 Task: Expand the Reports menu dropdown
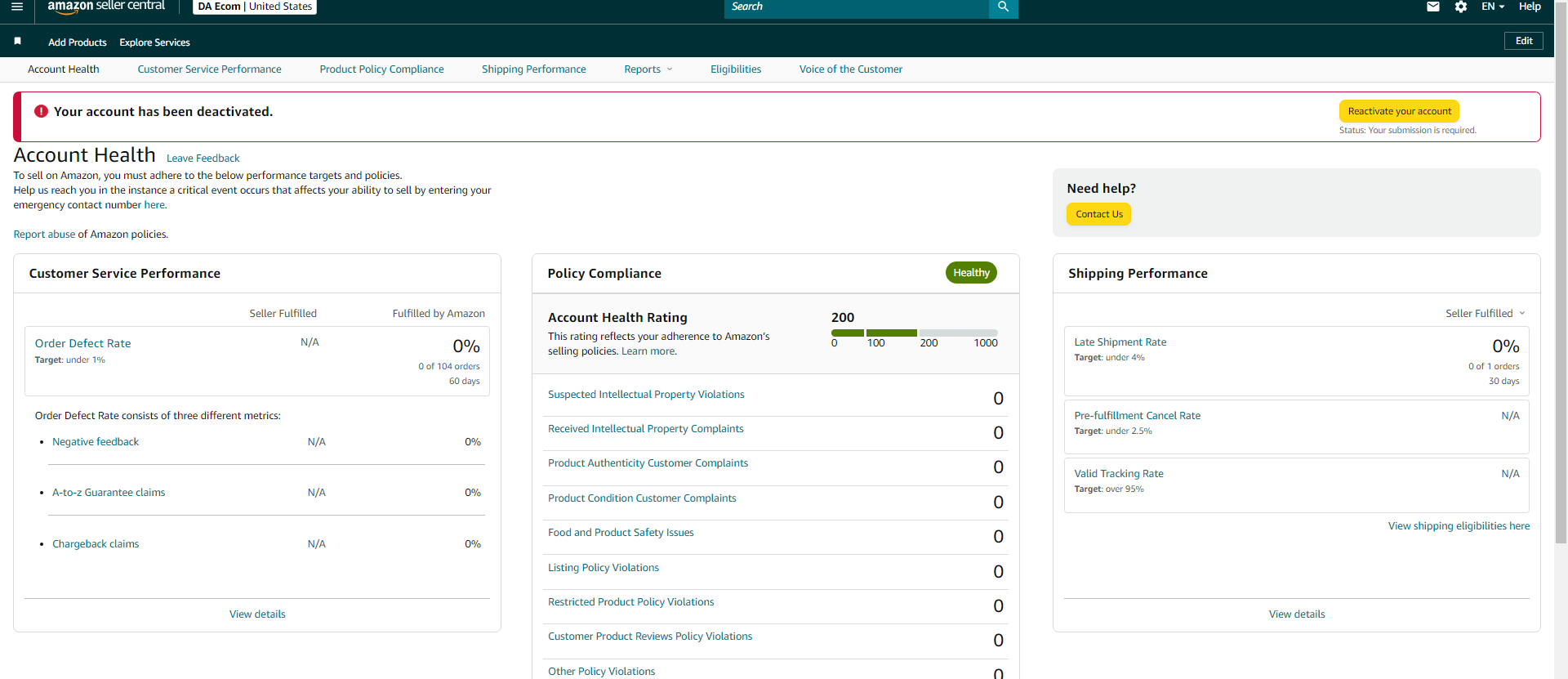pyautogui.click(x=648, y=69)
